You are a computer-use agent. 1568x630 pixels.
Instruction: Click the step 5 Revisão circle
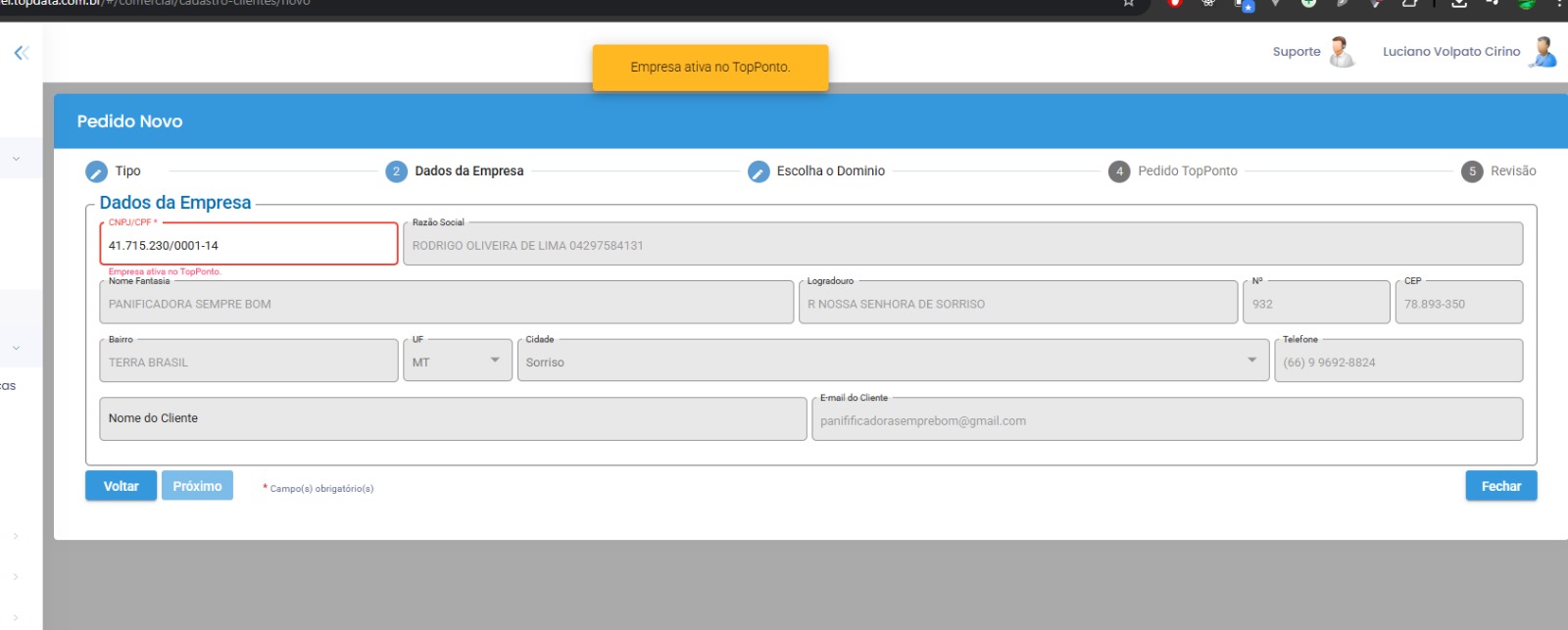pos(1472,171)
